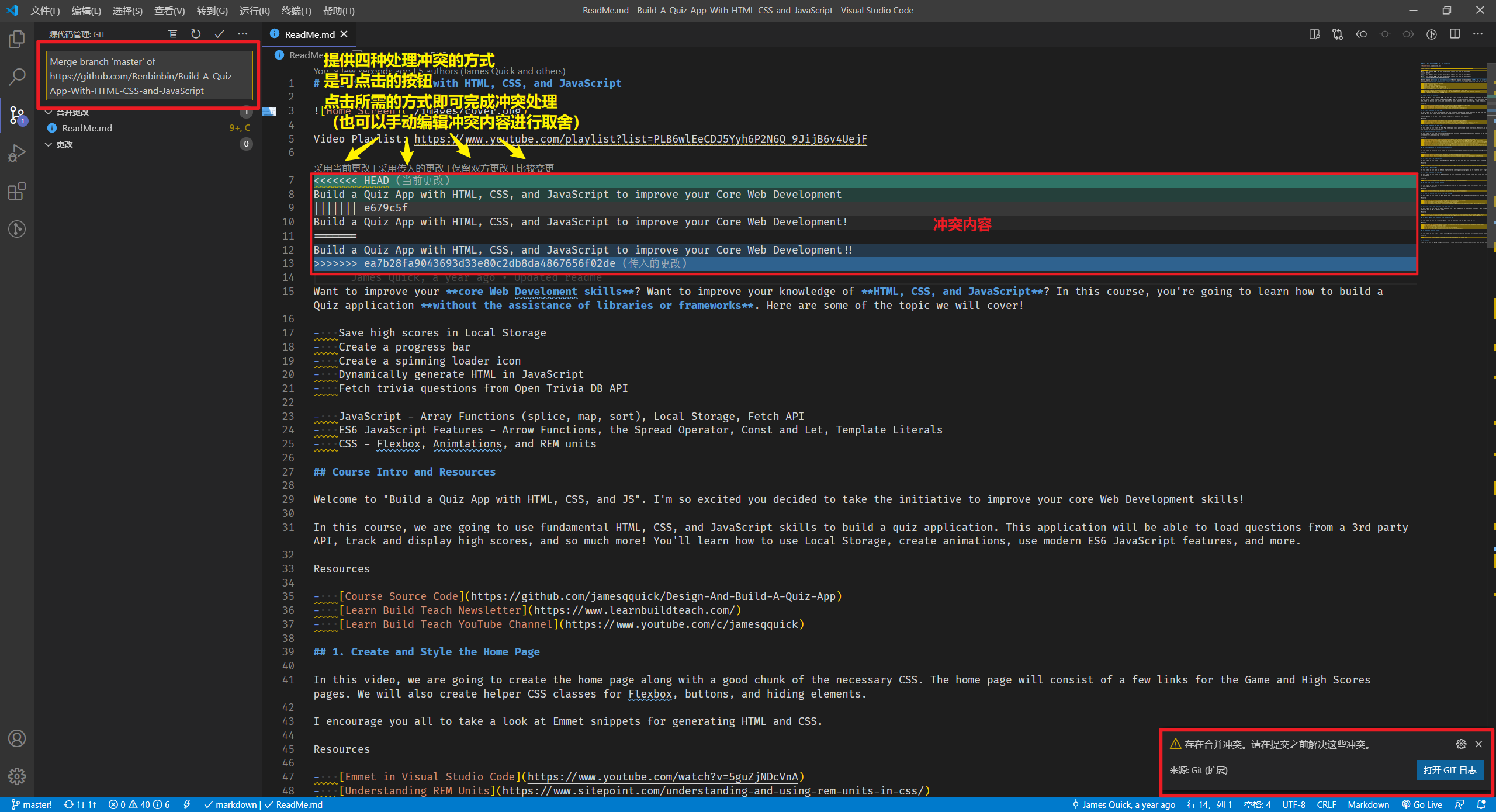The image size is (1496, 812).
Task: Go to line via 行 14, 列 1
Action: pos(1209,804)
